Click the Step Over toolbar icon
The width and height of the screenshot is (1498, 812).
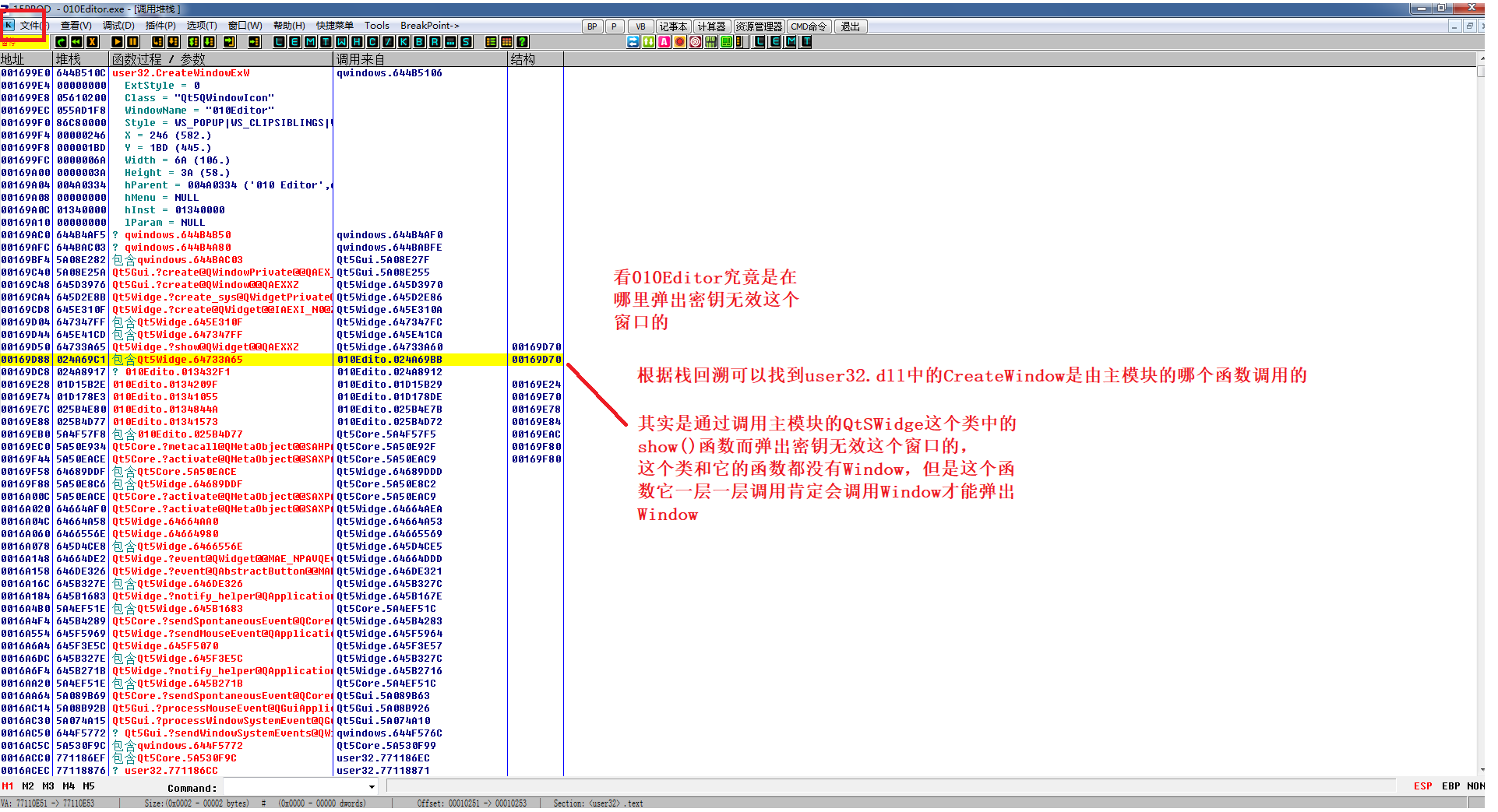tap(173, 42)
